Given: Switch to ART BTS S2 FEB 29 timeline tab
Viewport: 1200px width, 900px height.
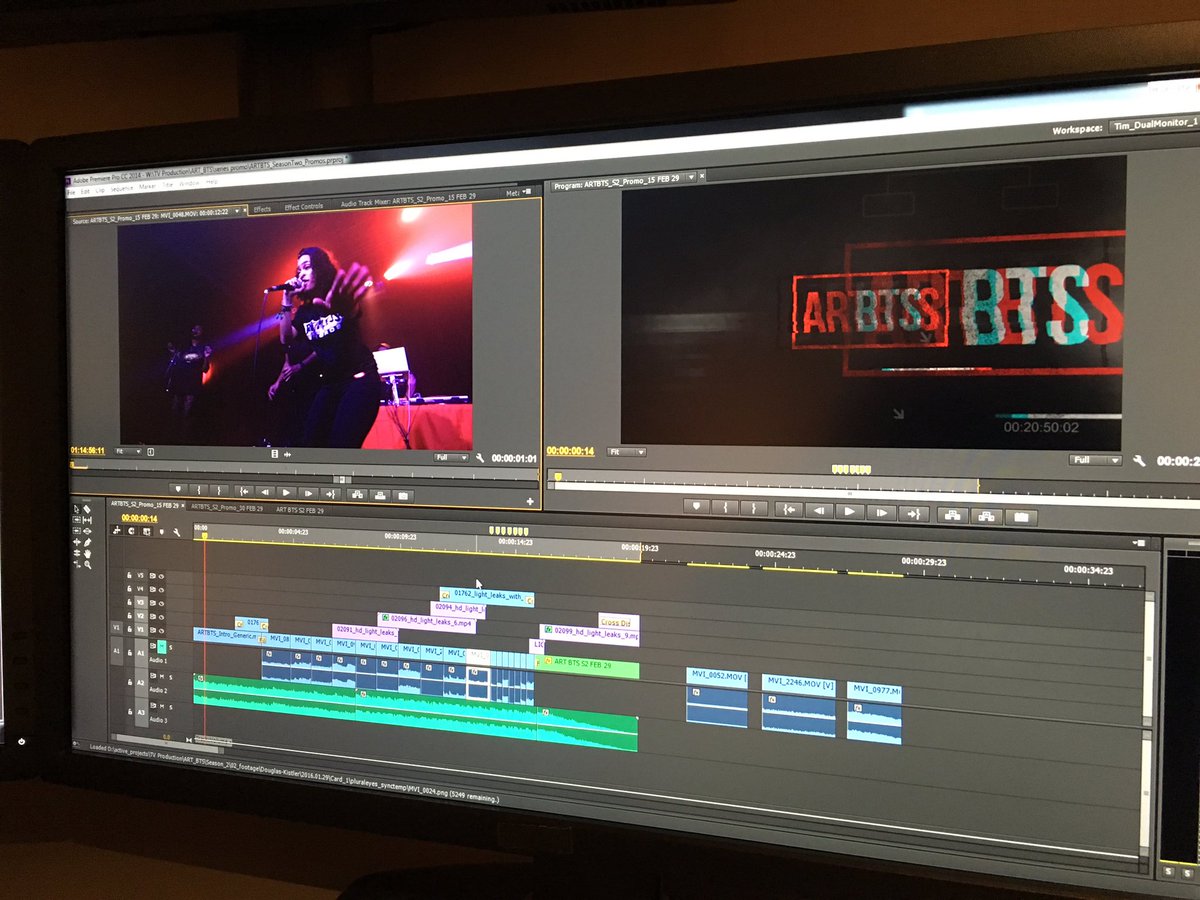Looking at the screenshot, I should click(300, 510).
